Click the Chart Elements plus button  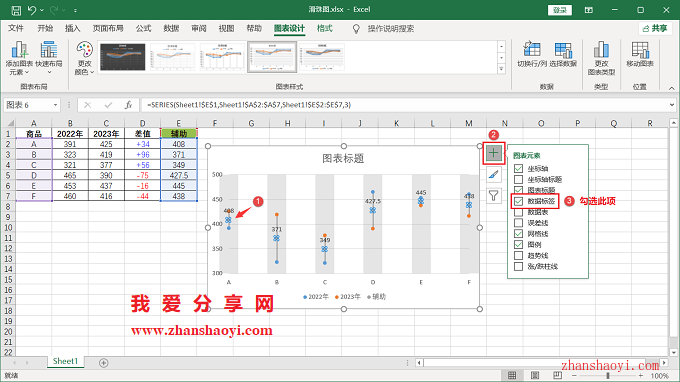click(x=494, y=153)
